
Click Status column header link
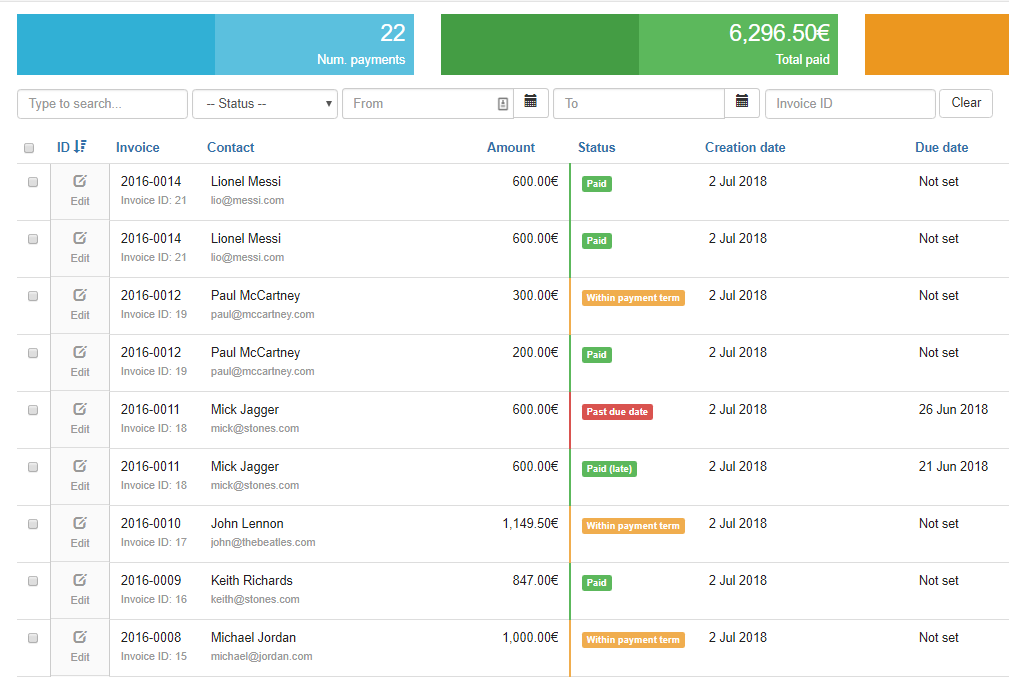pos(596,147)
